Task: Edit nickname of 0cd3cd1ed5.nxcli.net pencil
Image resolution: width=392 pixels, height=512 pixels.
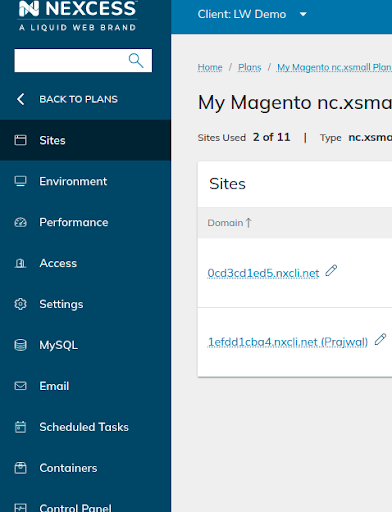Action: [x=331, y=270]
